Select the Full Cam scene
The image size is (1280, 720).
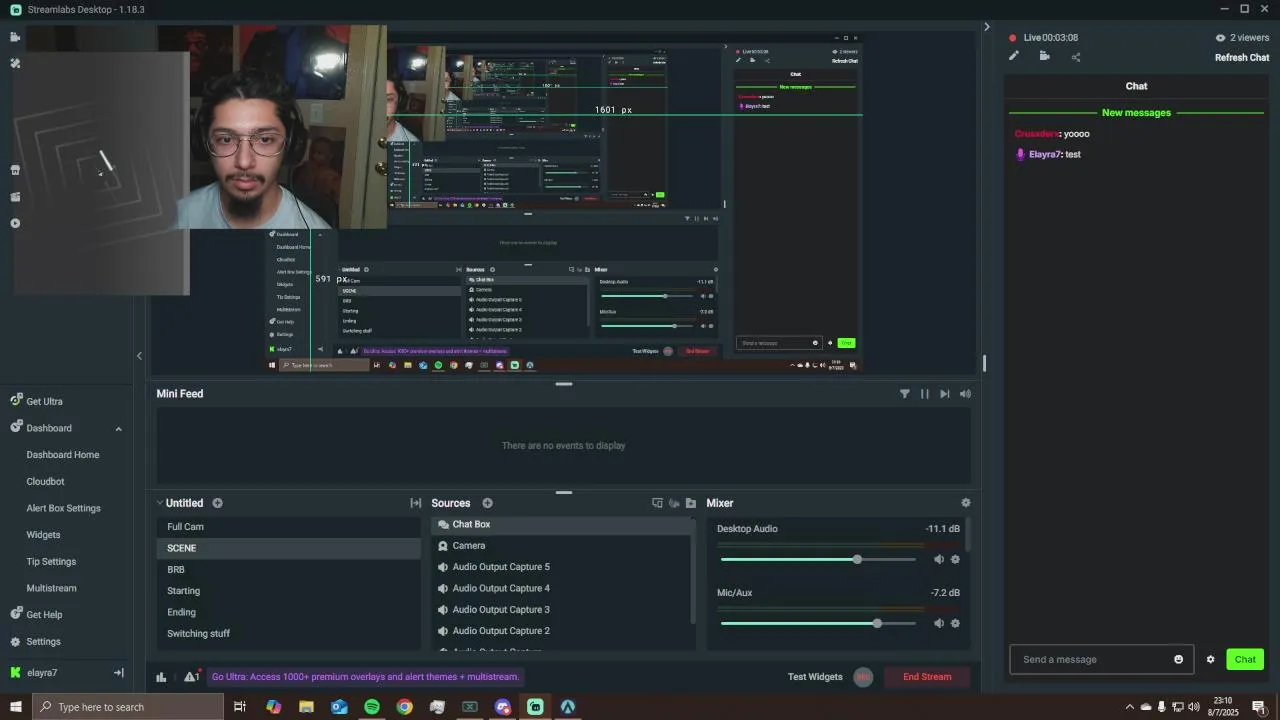[x=288, y=527]
